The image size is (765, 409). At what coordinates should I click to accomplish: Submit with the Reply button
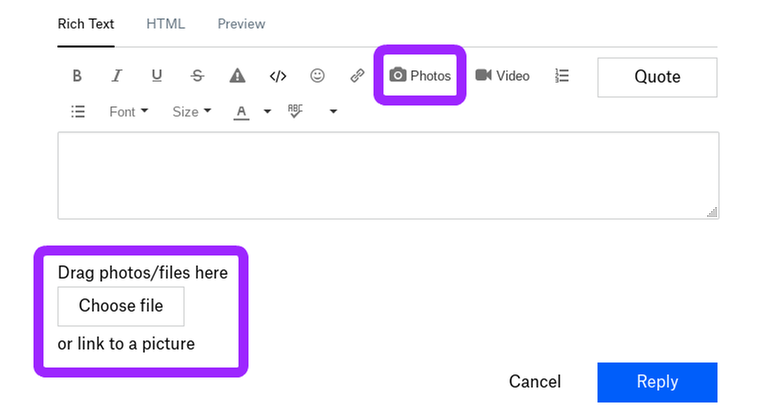coord(657,382)
